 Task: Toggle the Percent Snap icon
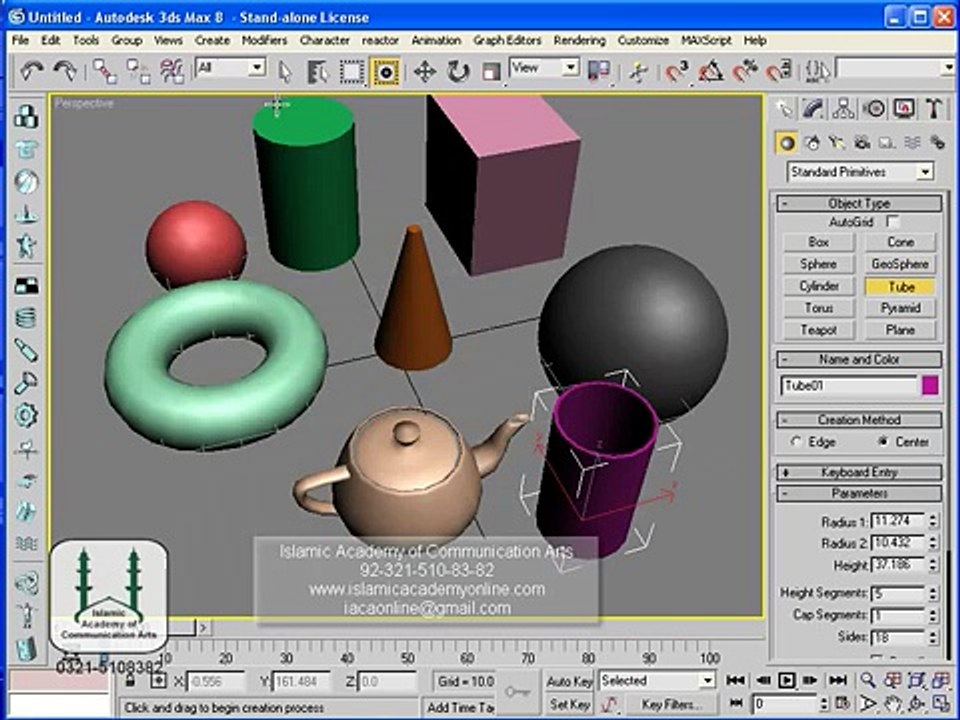(745, 72)
